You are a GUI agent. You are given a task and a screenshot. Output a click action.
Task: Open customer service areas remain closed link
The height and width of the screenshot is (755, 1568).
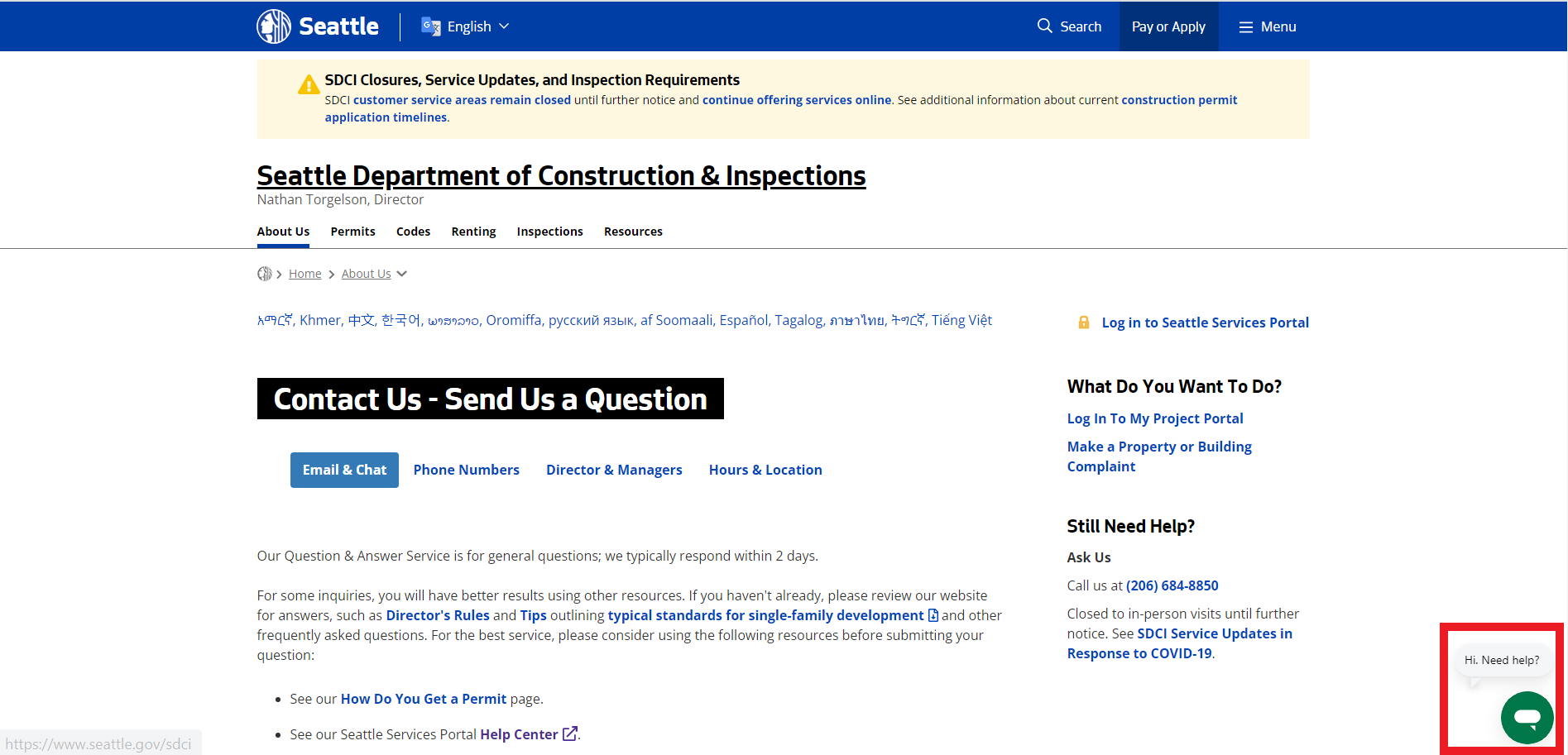[x=462, y=100]
